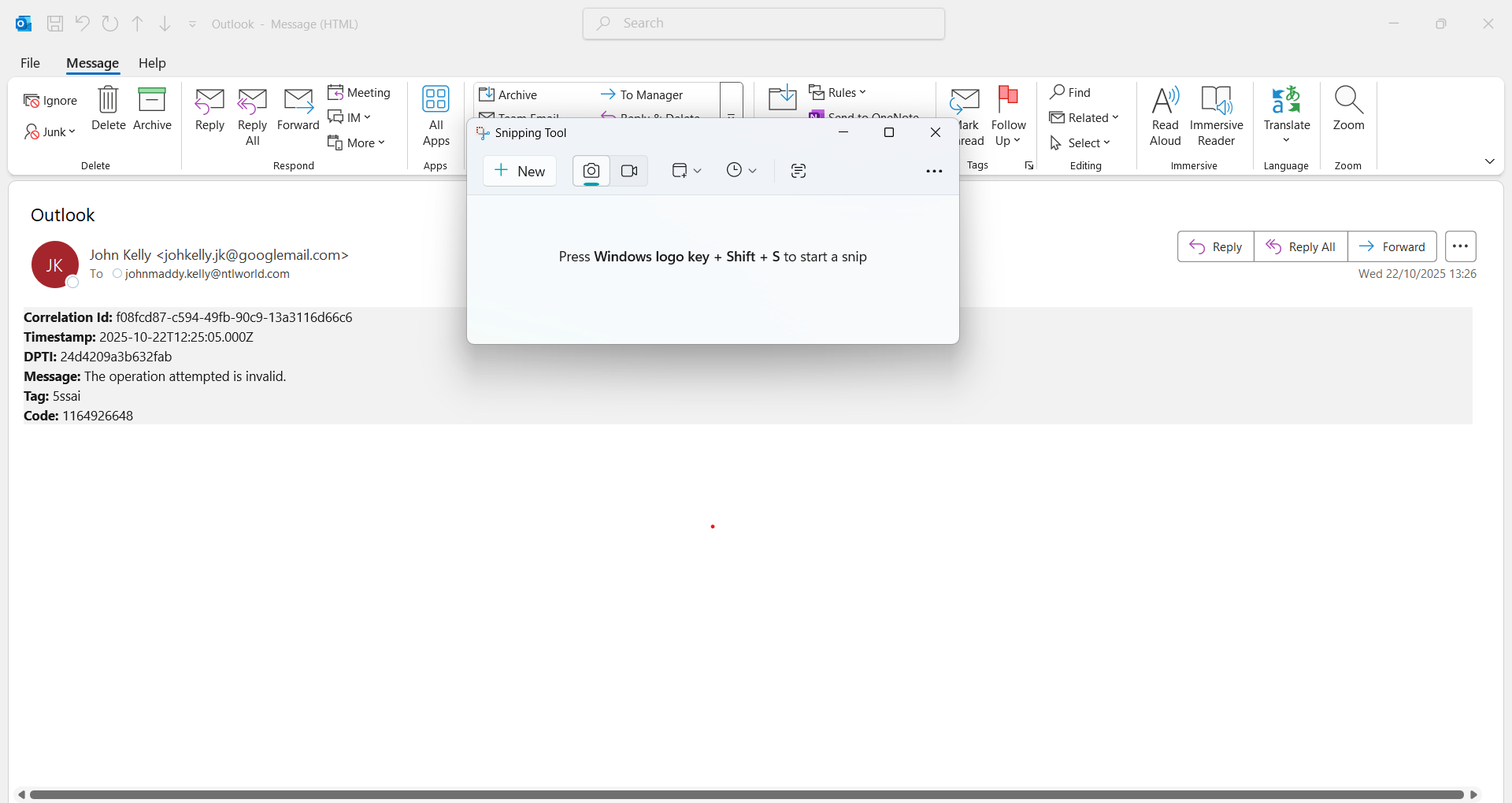Click the ribbon Reply All icon
The image size is (1512, 803).
click(253, 117)
